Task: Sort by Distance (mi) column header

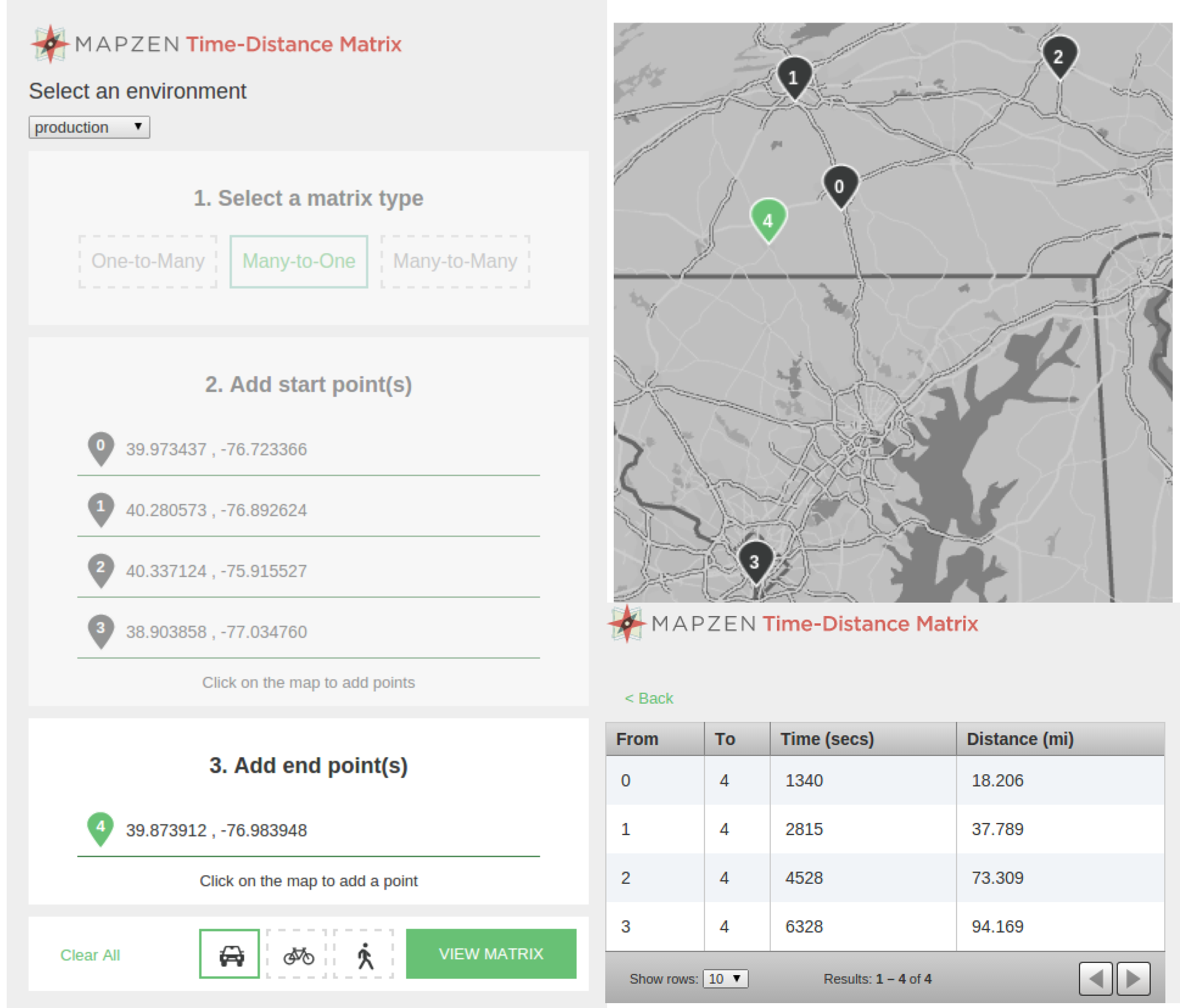Action: coord(1020,739)
